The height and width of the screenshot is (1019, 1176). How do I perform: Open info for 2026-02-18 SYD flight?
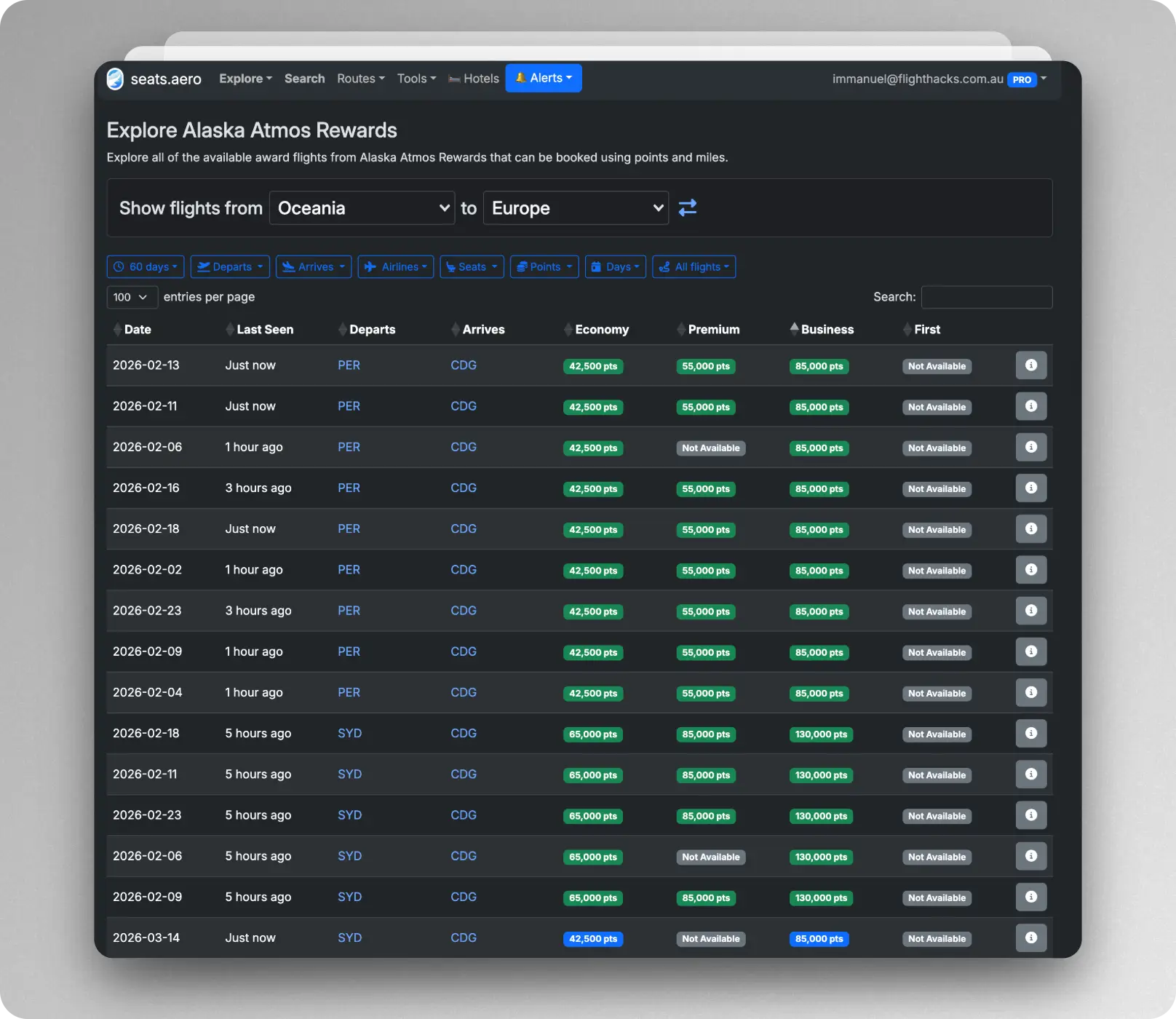point(1031,733)
